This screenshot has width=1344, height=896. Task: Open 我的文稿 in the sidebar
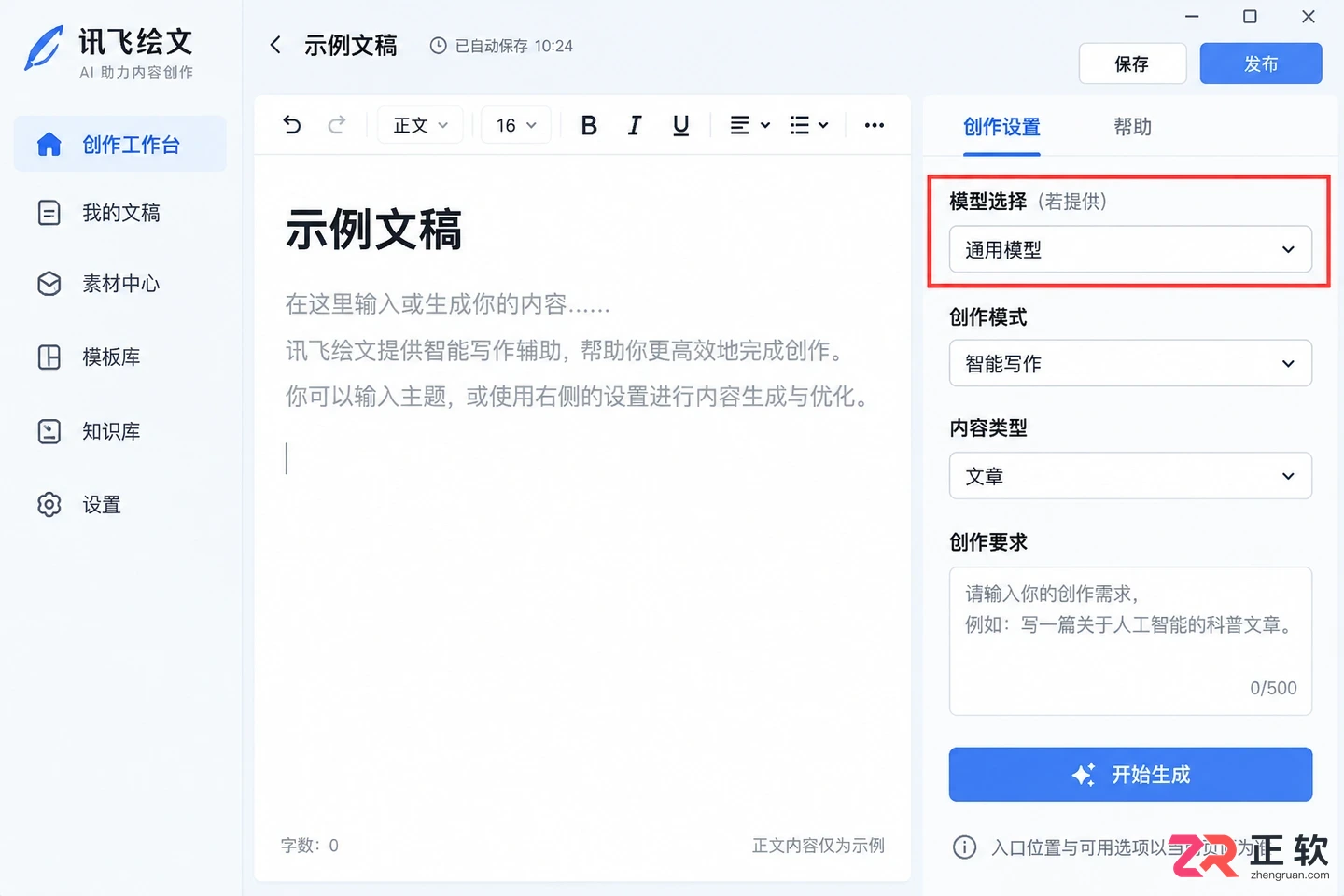click(120, 213)
